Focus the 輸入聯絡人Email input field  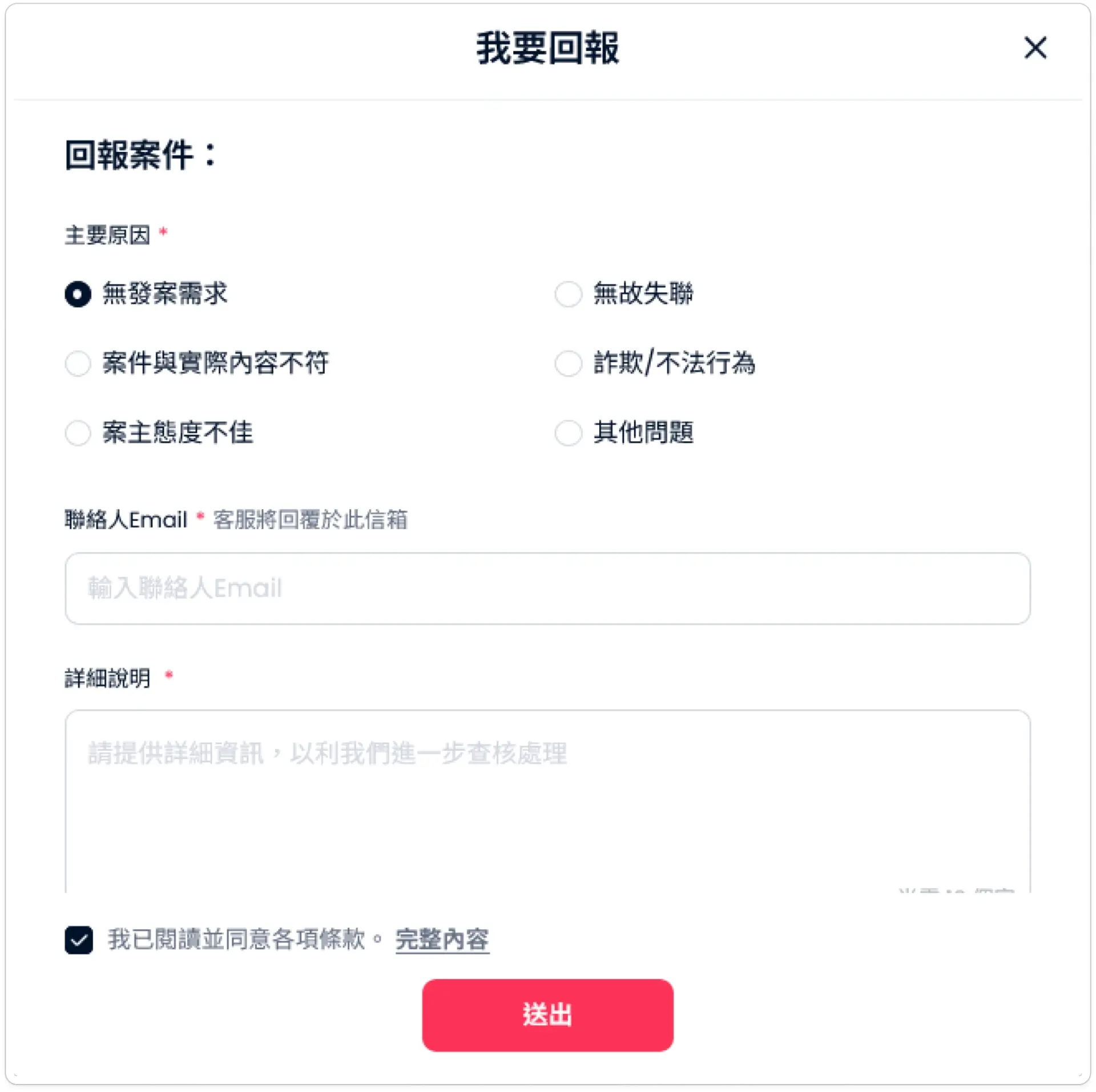point(547,588)
